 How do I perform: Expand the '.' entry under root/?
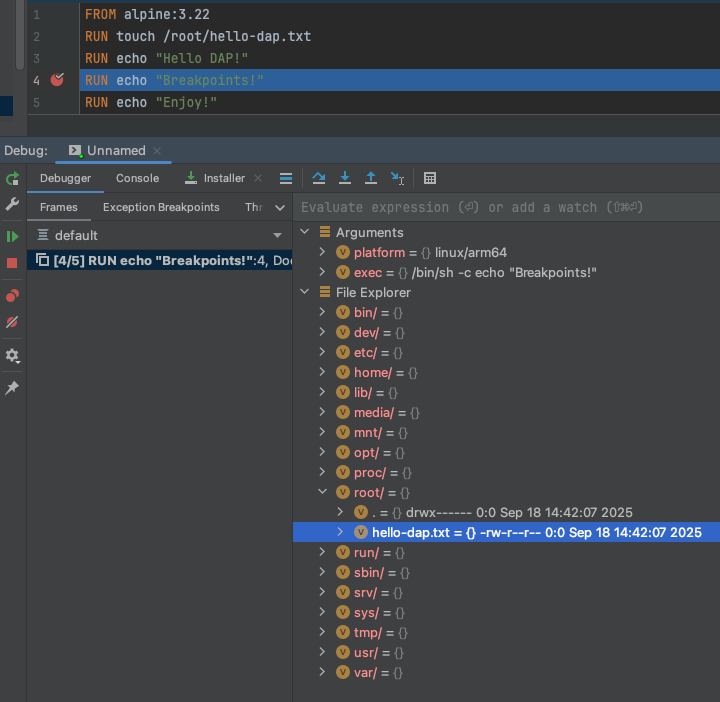[340, 511]
